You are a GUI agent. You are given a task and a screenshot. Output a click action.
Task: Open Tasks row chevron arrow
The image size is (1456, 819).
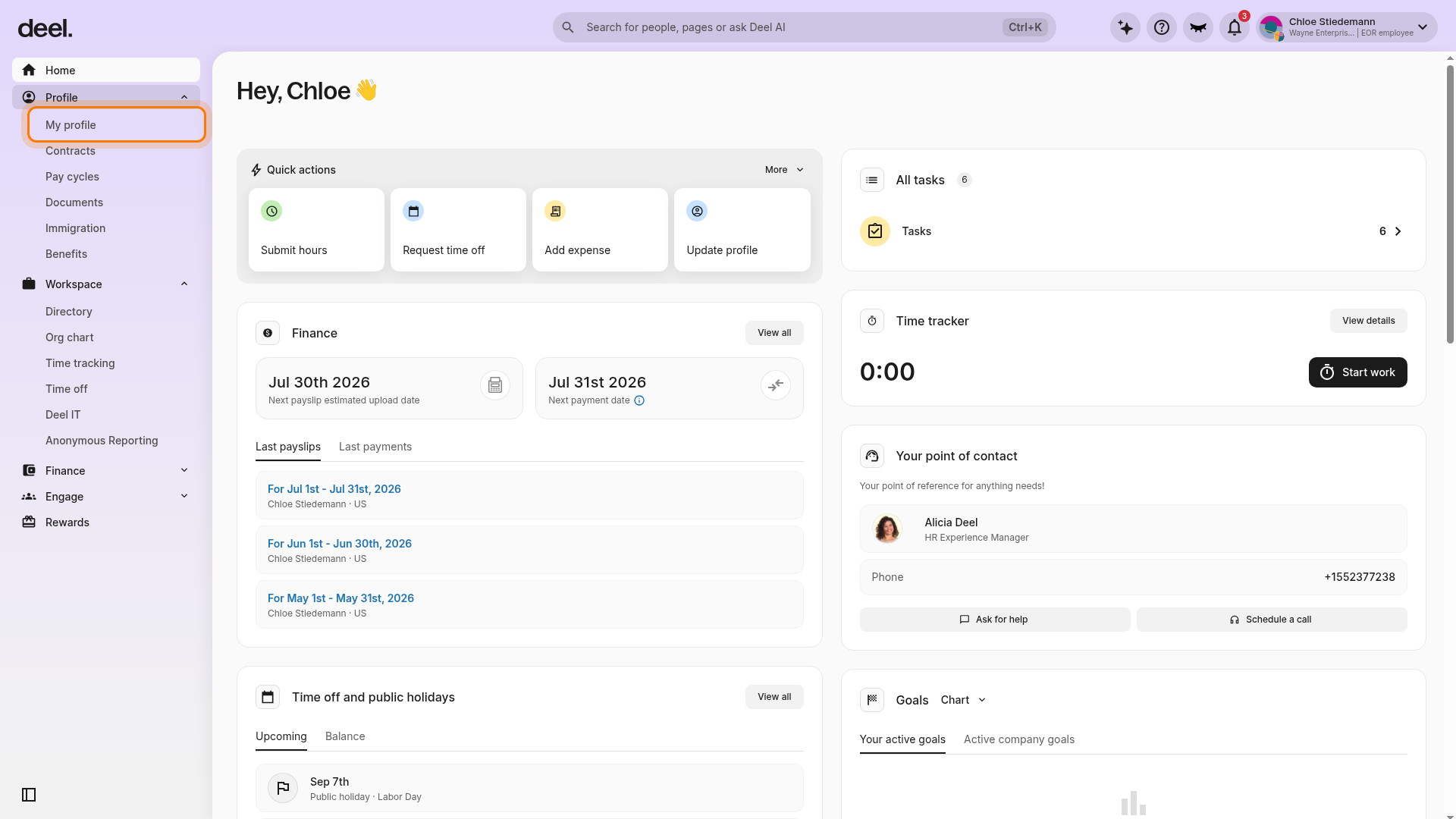tap(1398, 231)
